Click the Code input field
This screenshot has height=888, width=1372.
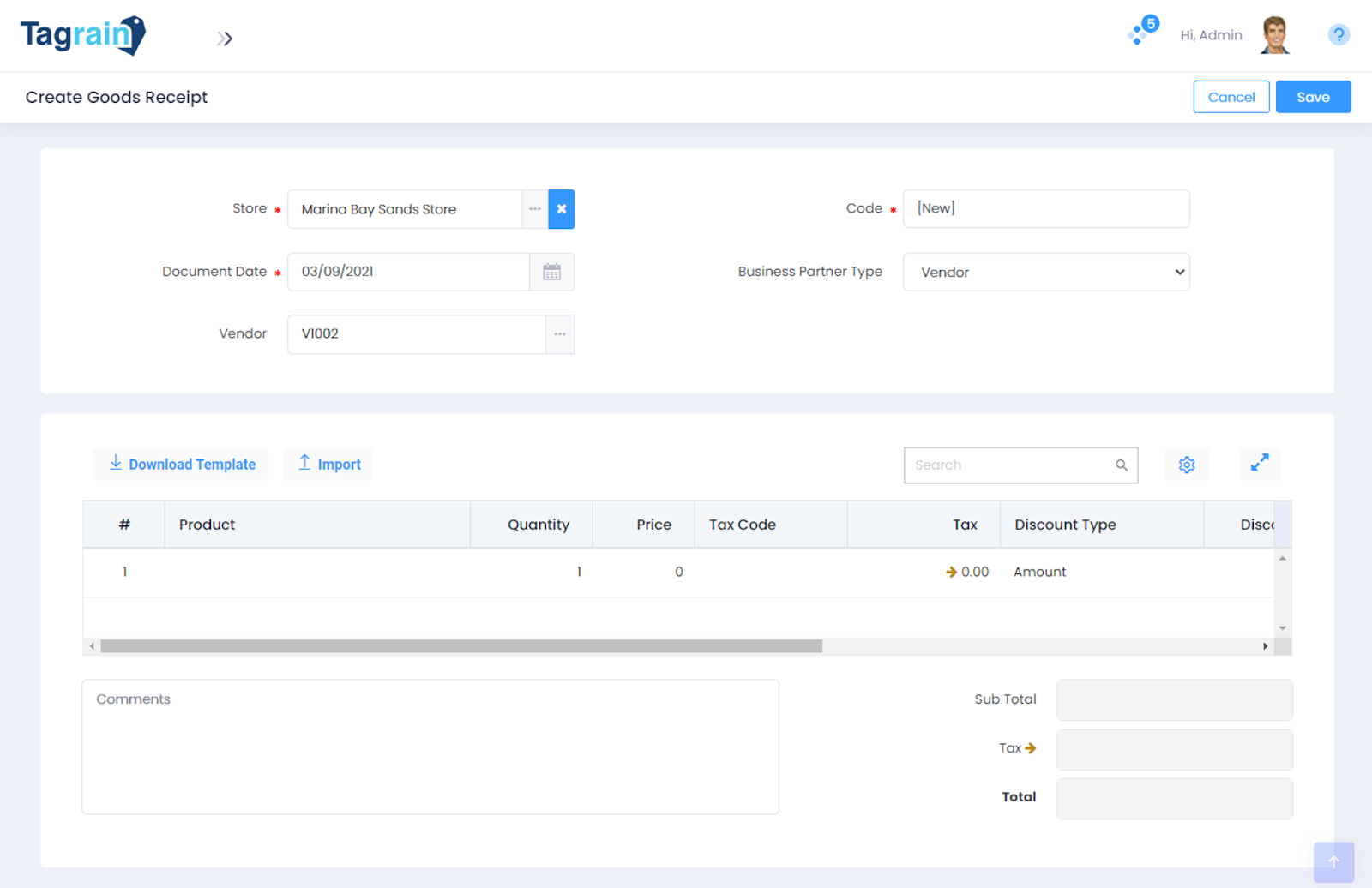[1045, 209]
